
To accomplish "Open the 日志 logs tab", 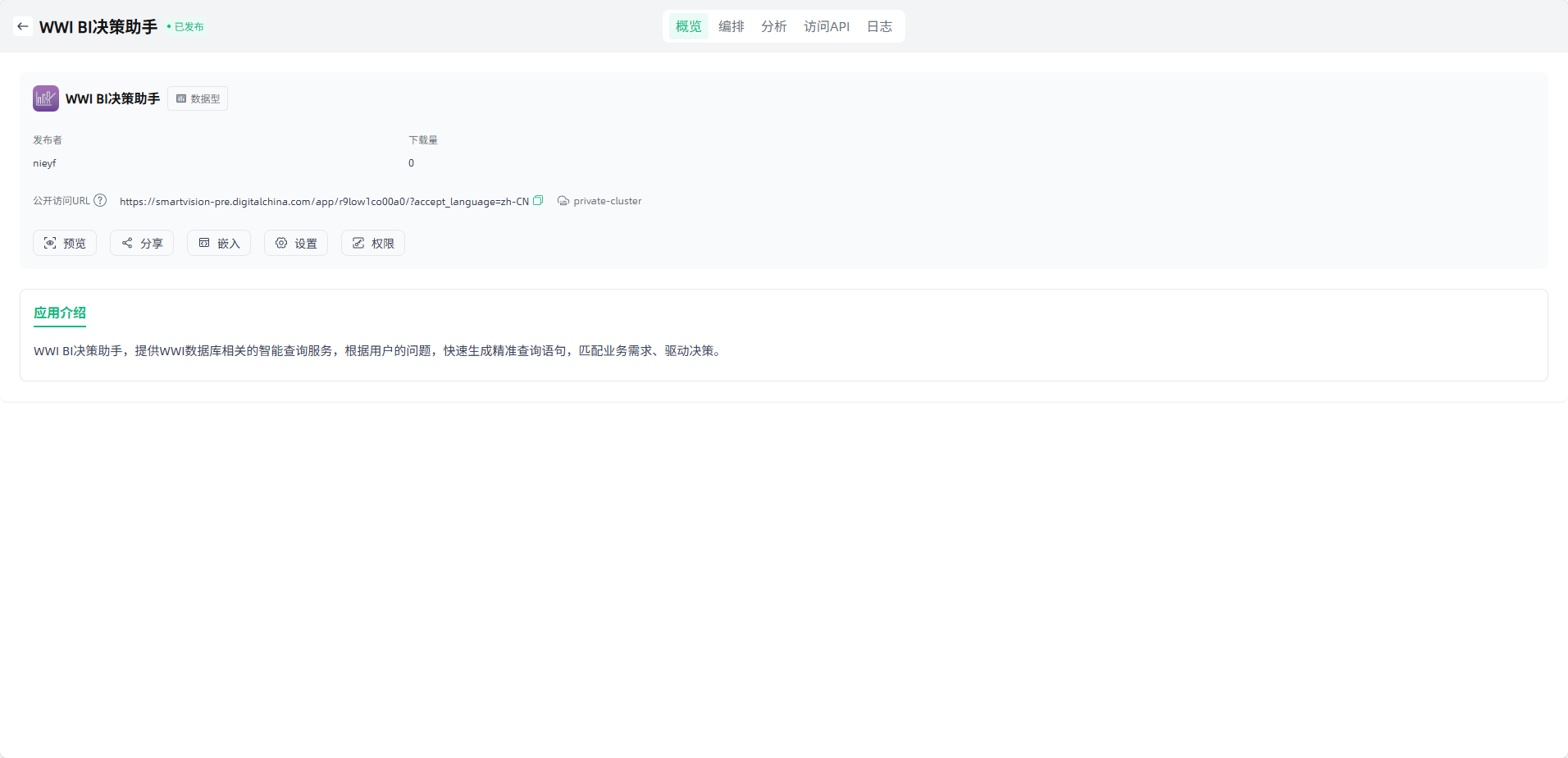I will point(879,26).
